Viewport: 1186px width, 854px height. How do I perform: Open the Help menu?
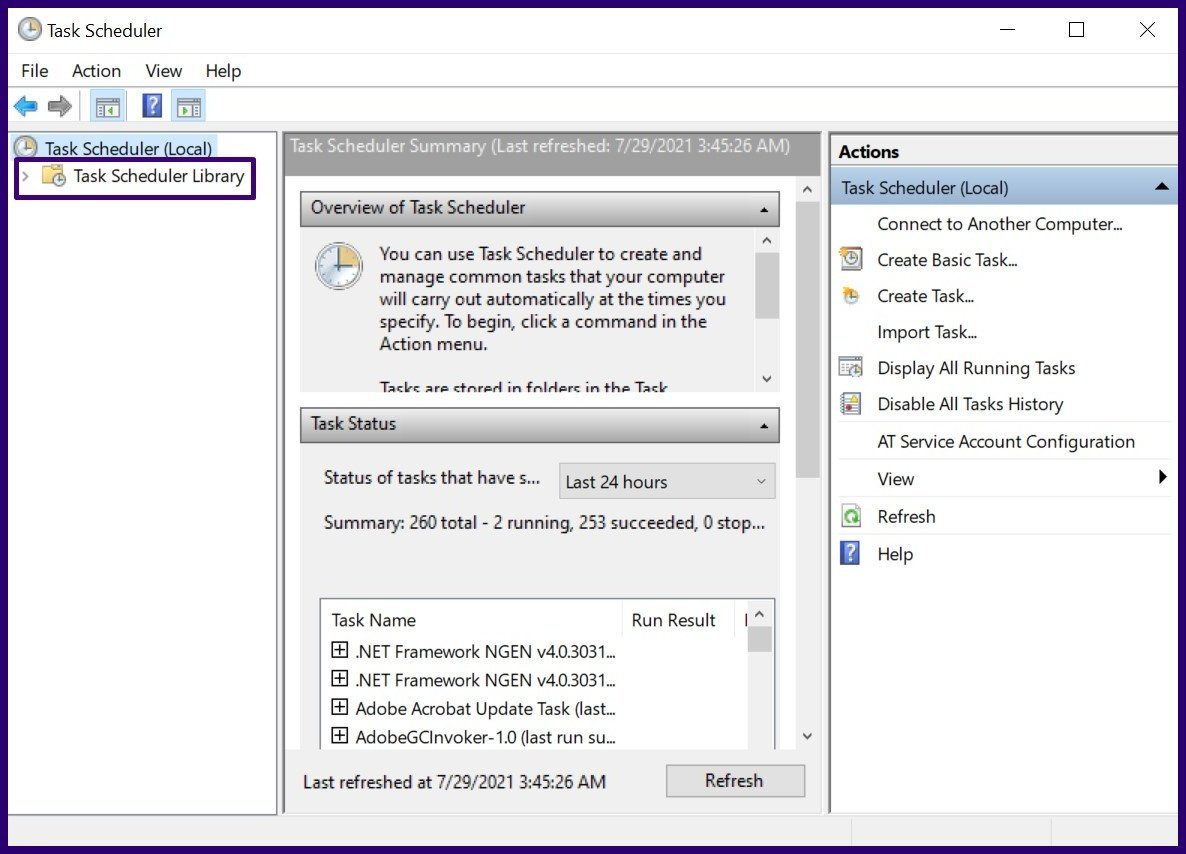click(223, 71)
